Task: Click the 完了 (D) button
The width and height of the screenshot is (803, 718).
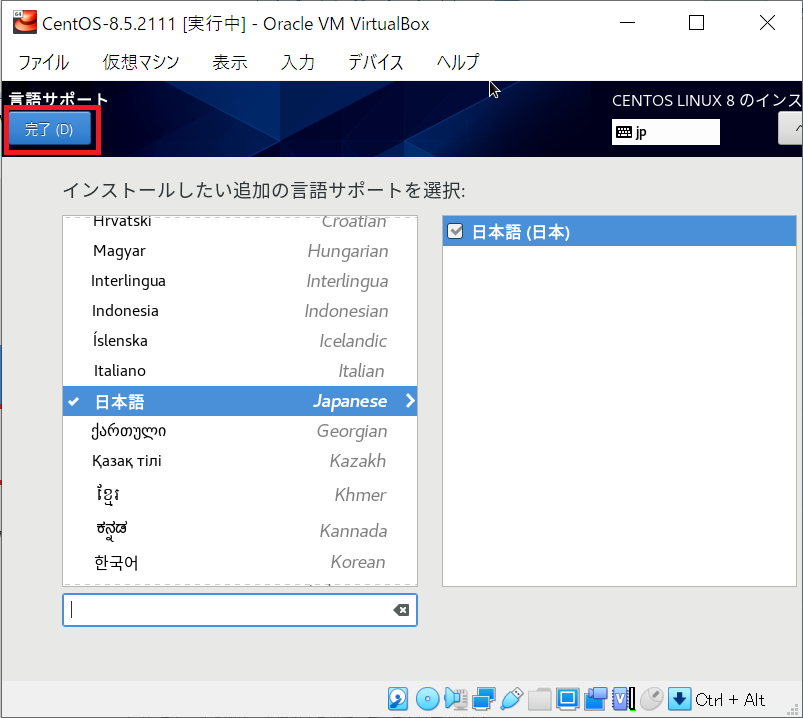Action: [x=50, y=129]
